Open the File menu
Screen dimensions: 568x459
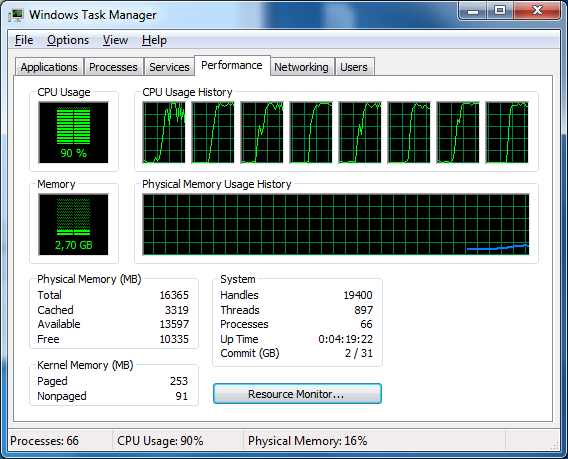tap(24, 40)
